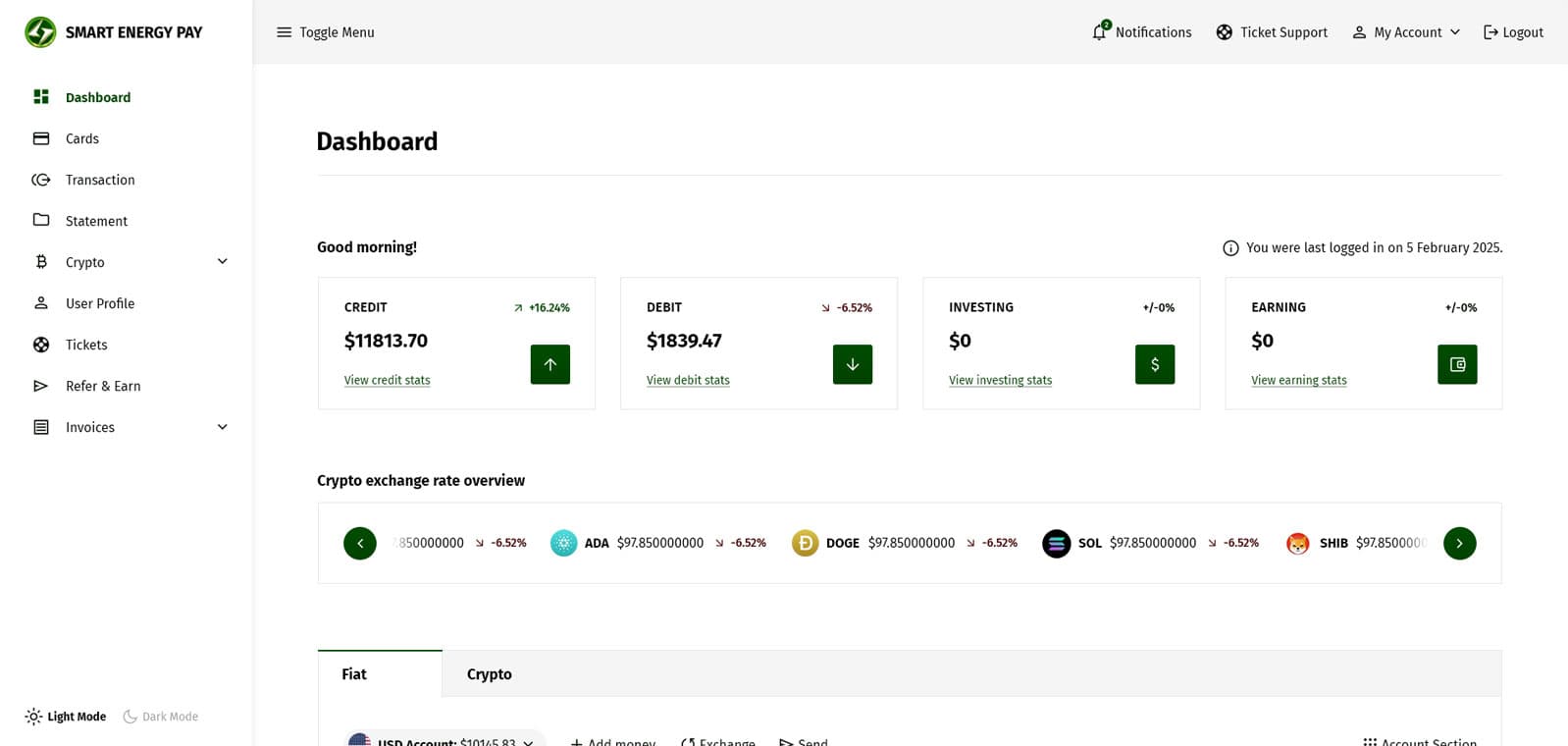Open View earning stats link
This screenshot has width=1568, height=746.
pyautogui.click(x=1299, y=380)
